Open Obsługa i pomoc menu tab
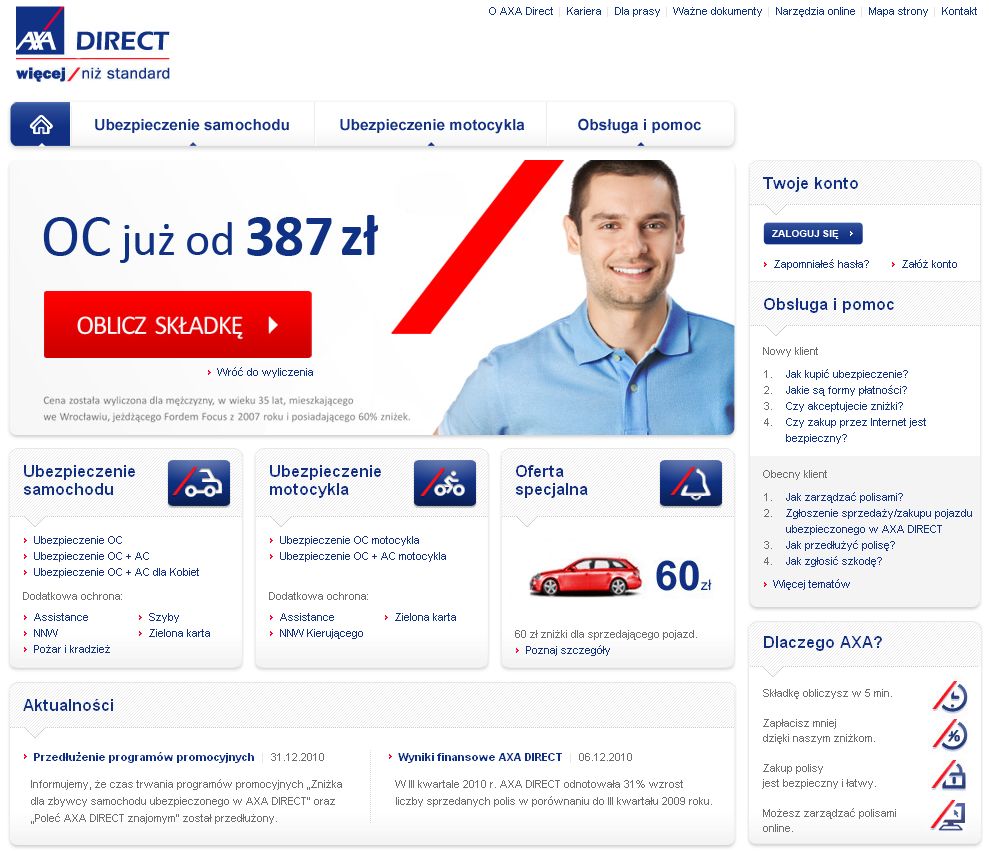 coord(639,125)
